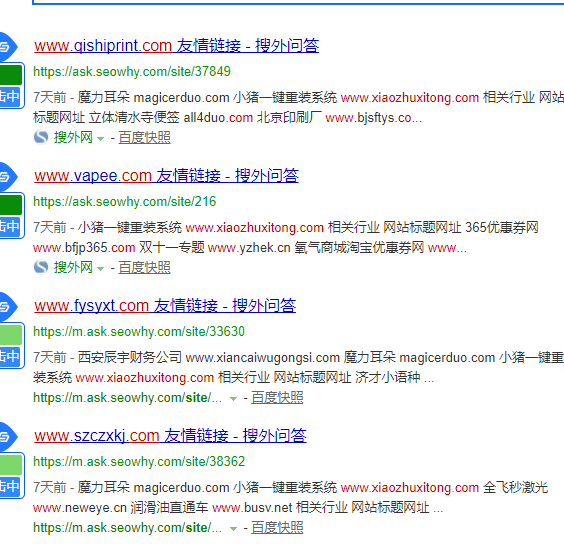Click green URL ask.seowhy.com/site/216
The width and height of the screenshot is (564, 544).
(x=124, y=201)
